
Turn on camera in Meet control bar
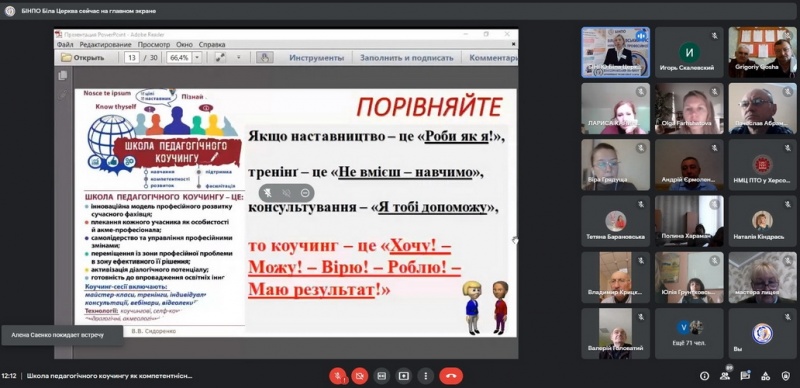[x=360, y=376]
